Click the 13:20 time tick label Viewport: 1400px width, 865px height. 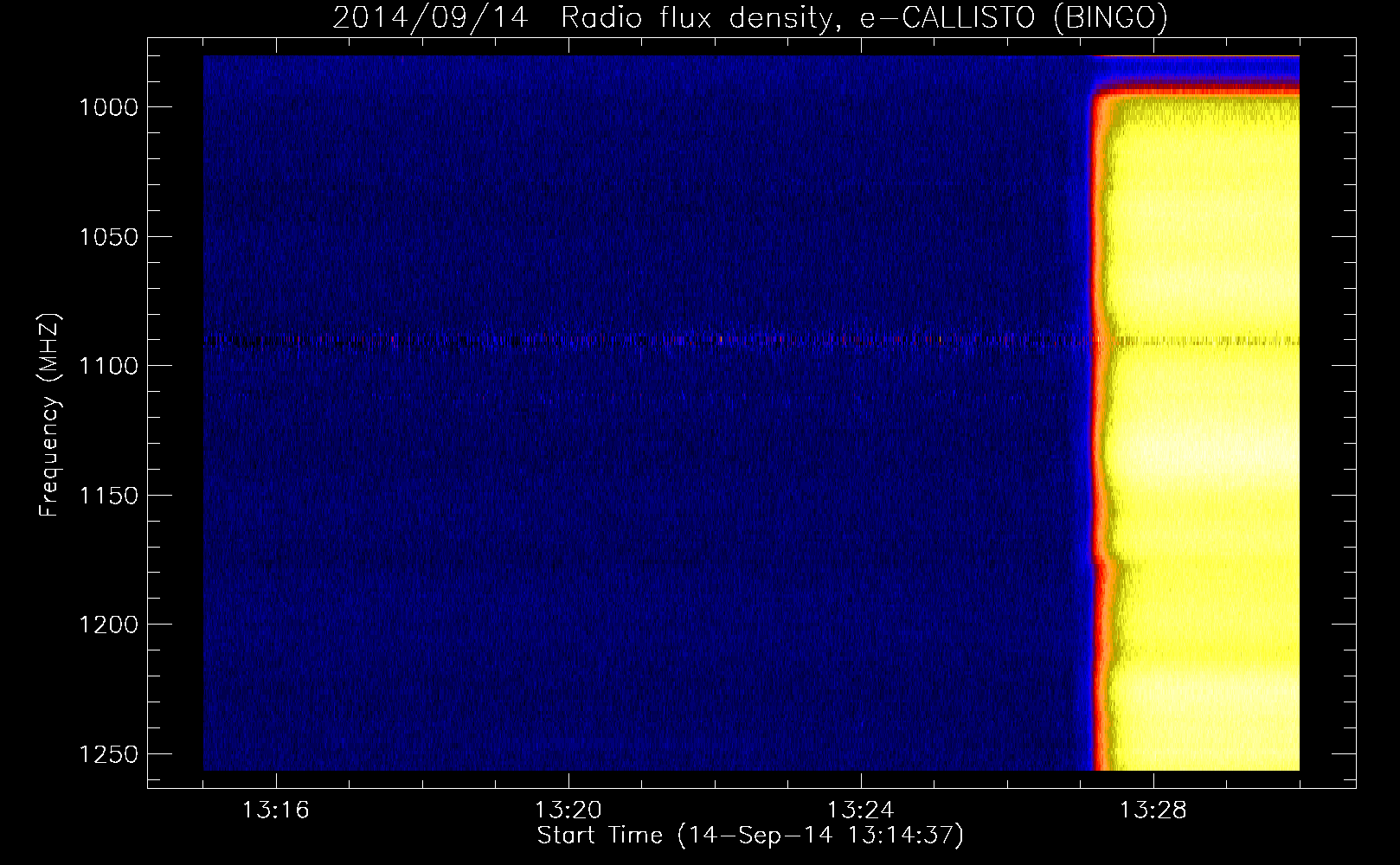pos(568,811)
